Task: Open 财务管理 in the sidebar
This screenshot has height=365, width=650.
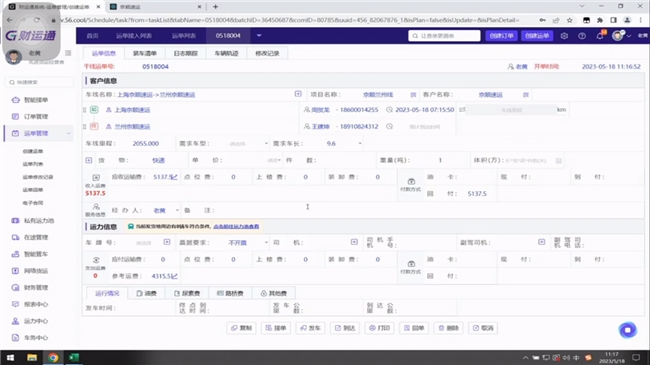Action: point(36,287)
